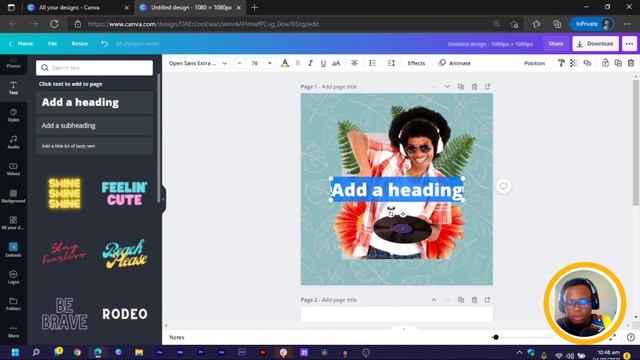Toggle bold formatting
This screenshot has height=360, width=640.
pyautogui.click(x=298, y=63)
